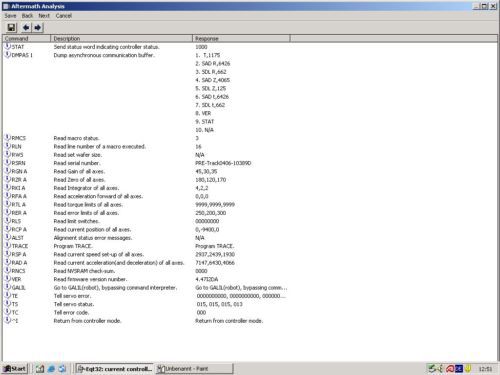The image size is (500, 375).
Task: Select the 'Read serial number.' description
Action: (x=77, y=163)
